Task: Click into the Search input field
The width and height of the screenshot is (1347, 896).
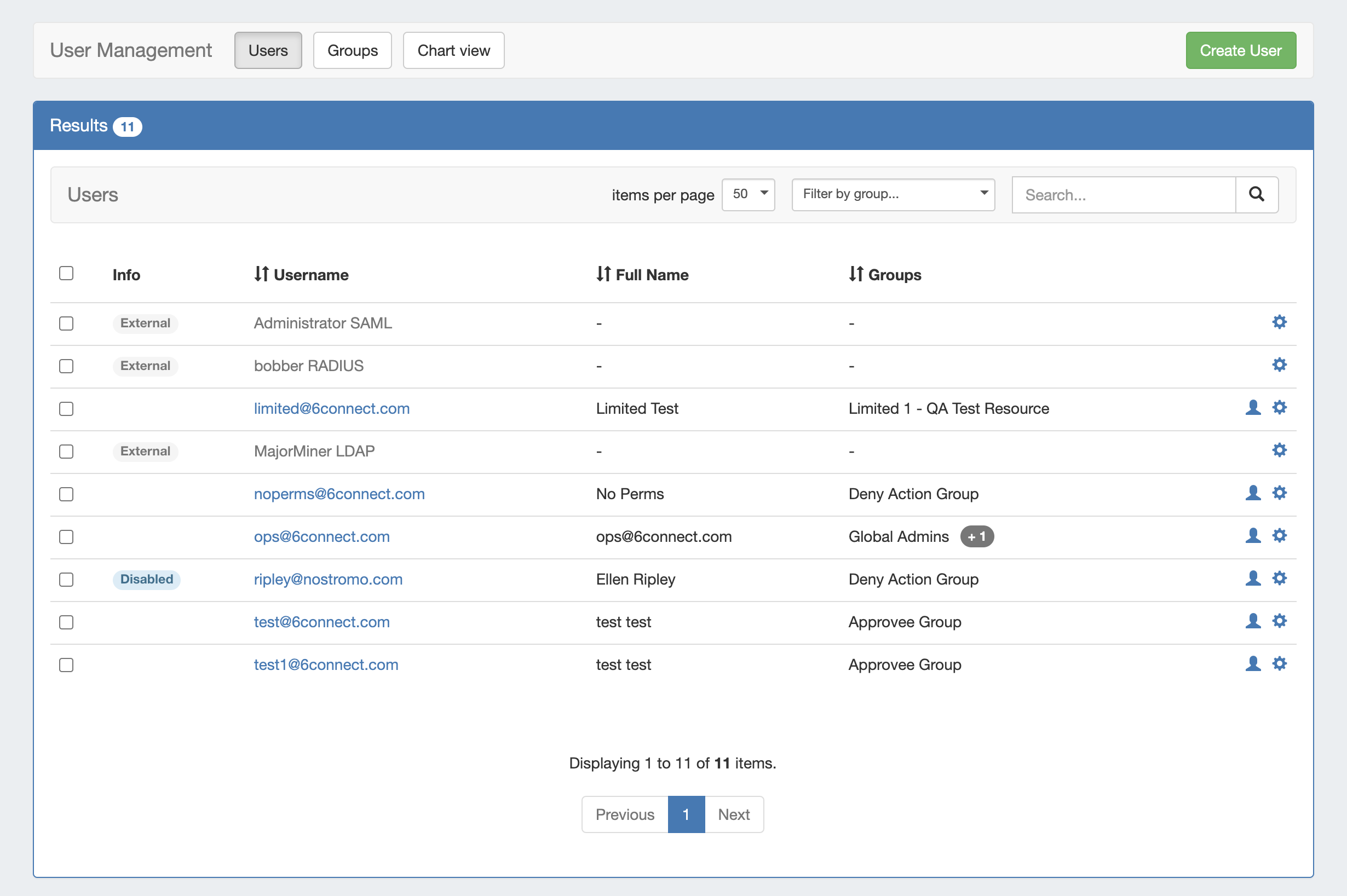Action: click(1123, 195)
